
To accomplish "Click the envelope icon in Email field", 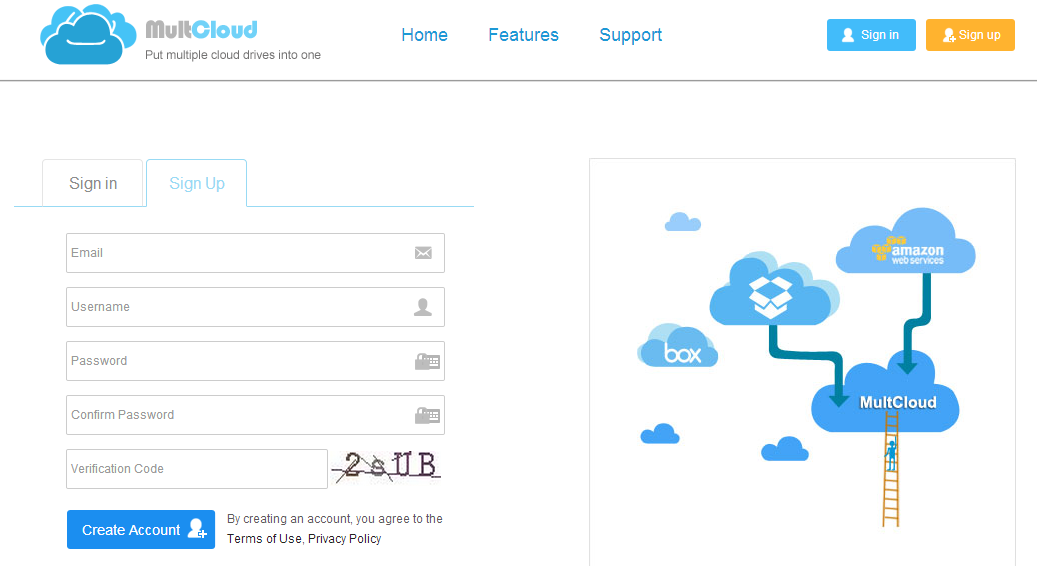I will (x=423, y=253).
